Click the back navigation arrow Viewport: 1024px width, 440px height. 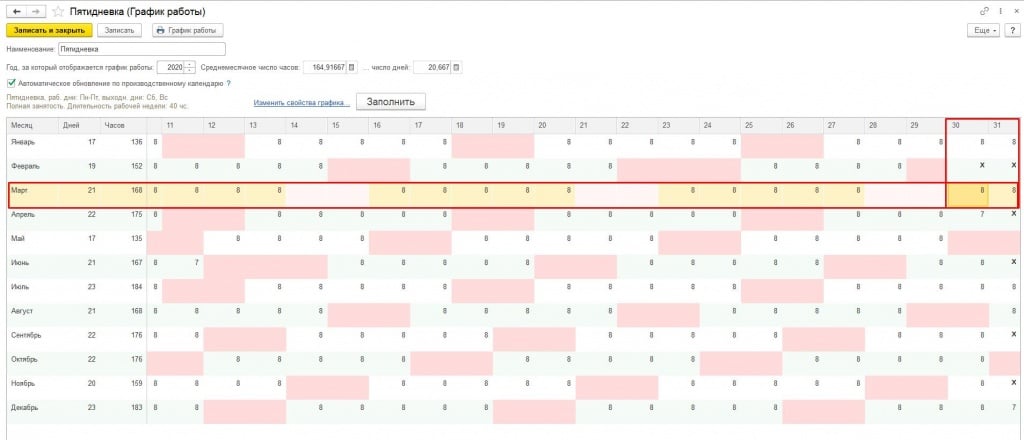tap(15, 10)
